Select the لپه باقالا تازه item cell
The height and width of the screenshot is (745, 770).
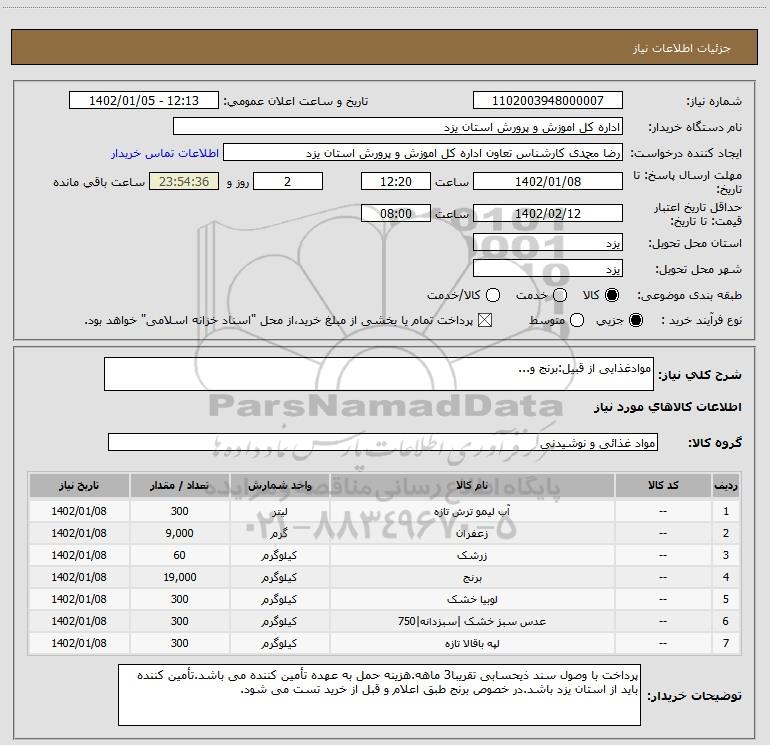[472, 643]
